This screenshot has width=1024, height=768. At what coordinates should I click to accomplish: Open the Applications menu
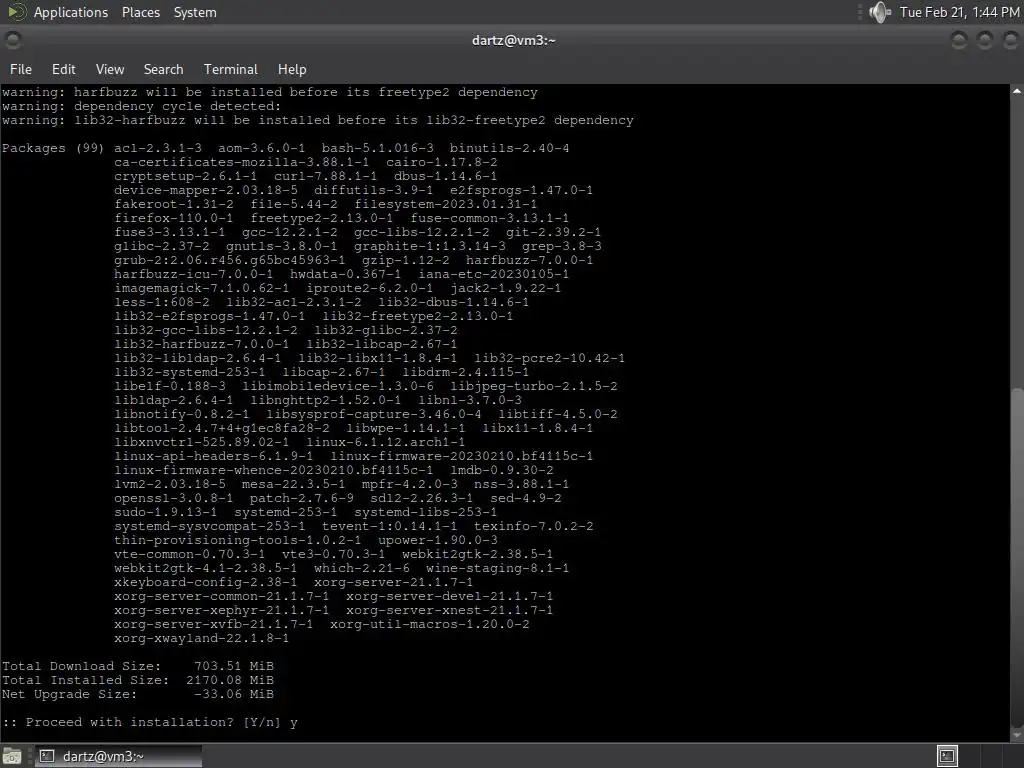[x=71, y=12]
